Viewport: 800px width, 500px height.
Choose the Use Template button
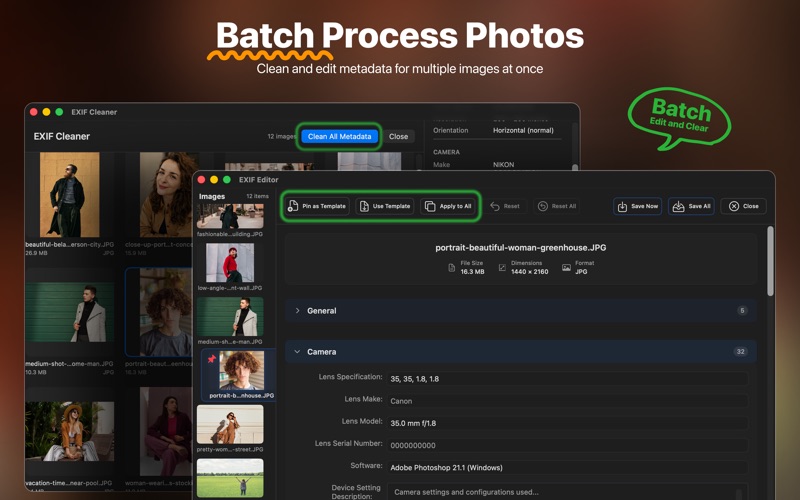click(385, 206)
